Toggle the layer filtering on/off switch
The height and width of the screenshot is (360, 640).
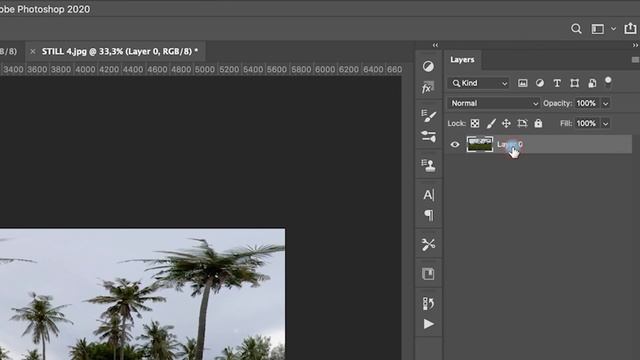[x=608, y=82]
